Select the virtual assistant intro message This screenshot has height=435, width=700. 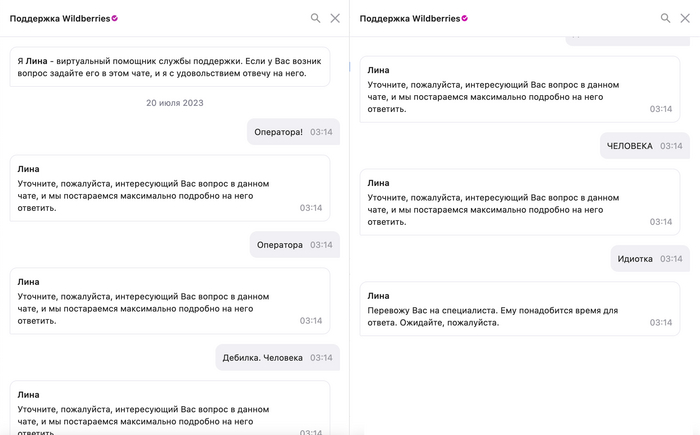pyautogui.click(x=170, y=67)
